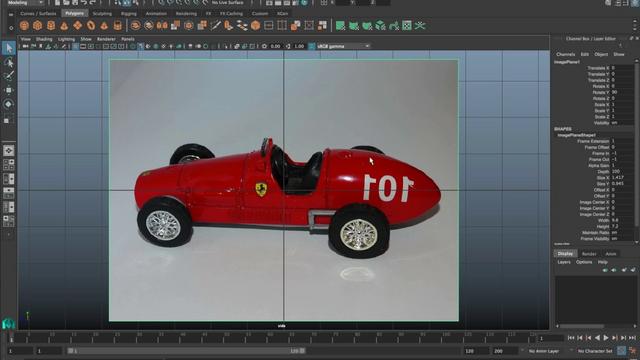Click the first green UV planar mapping icon
This screenshot has width=640, height=360.
click(340, 26)
